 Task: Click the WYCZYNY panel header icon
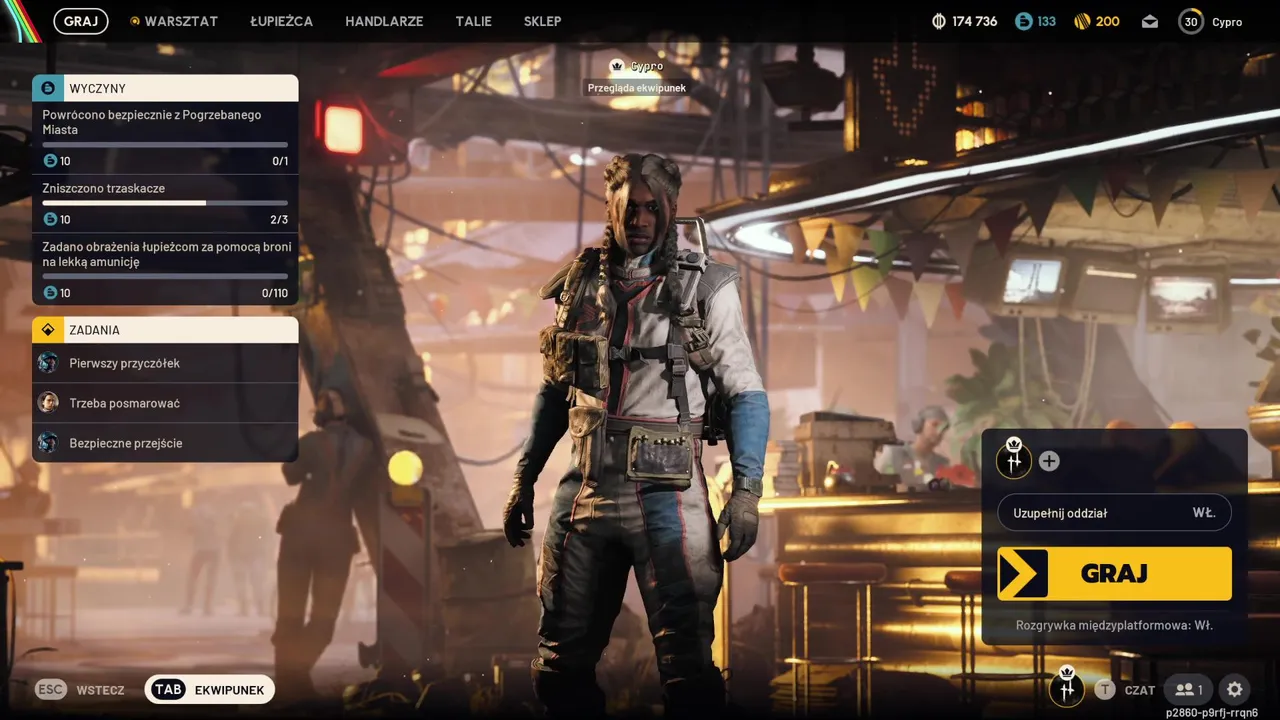click(48, 88)
